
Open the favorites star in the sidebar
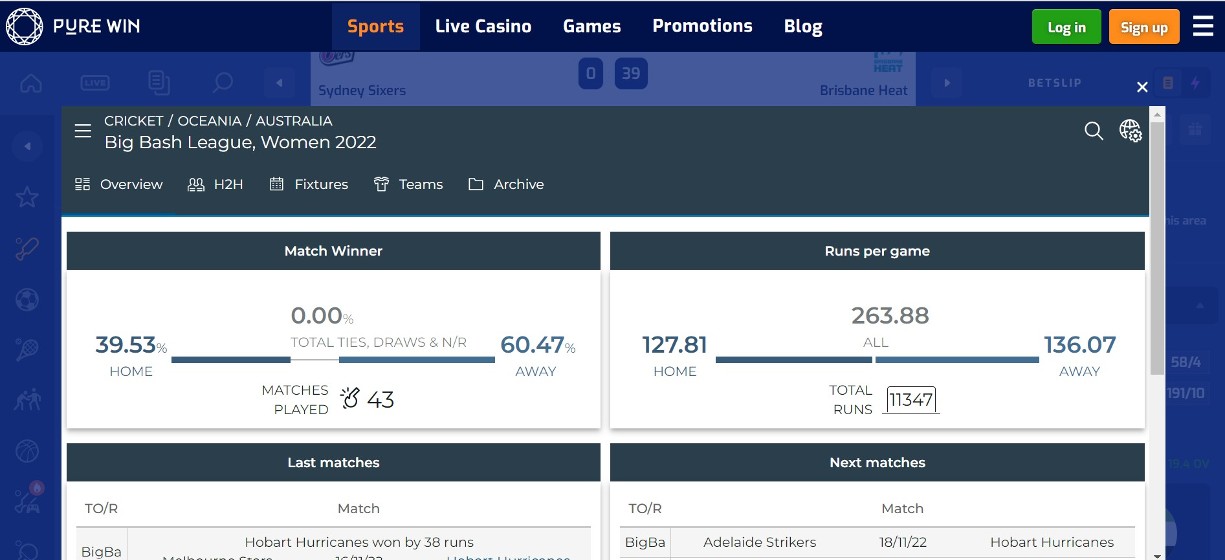27,197
